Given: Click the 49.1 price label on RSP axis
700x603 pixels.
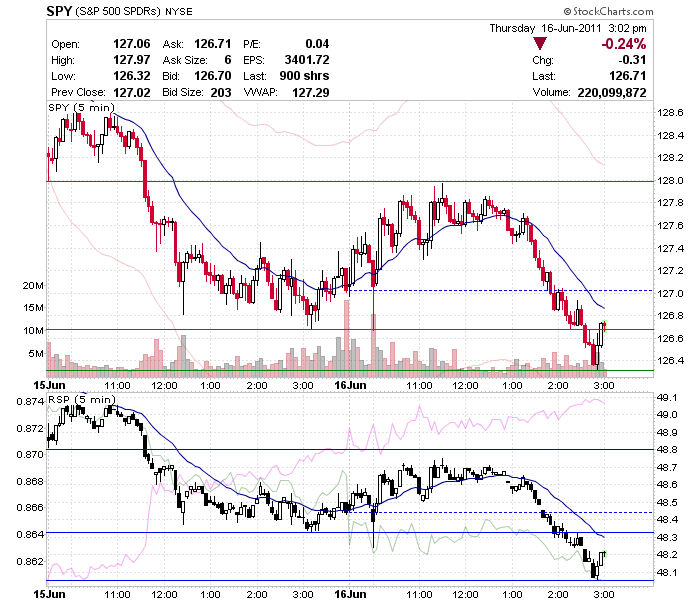Looking at the screenshot, I should pos(667,398).
